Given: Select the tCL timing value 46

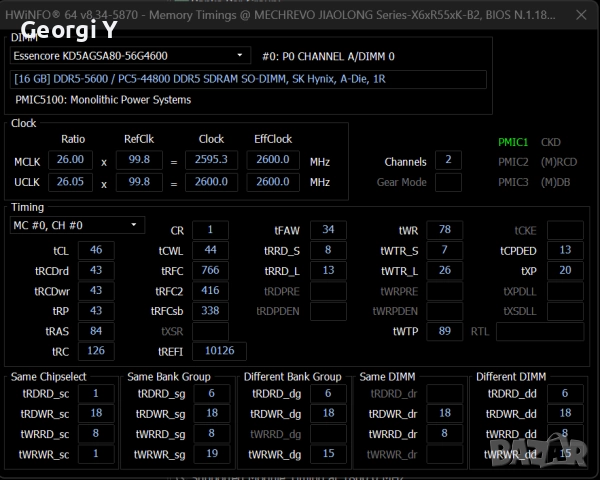Looking at the screenshot, I should tap(95, 250).
